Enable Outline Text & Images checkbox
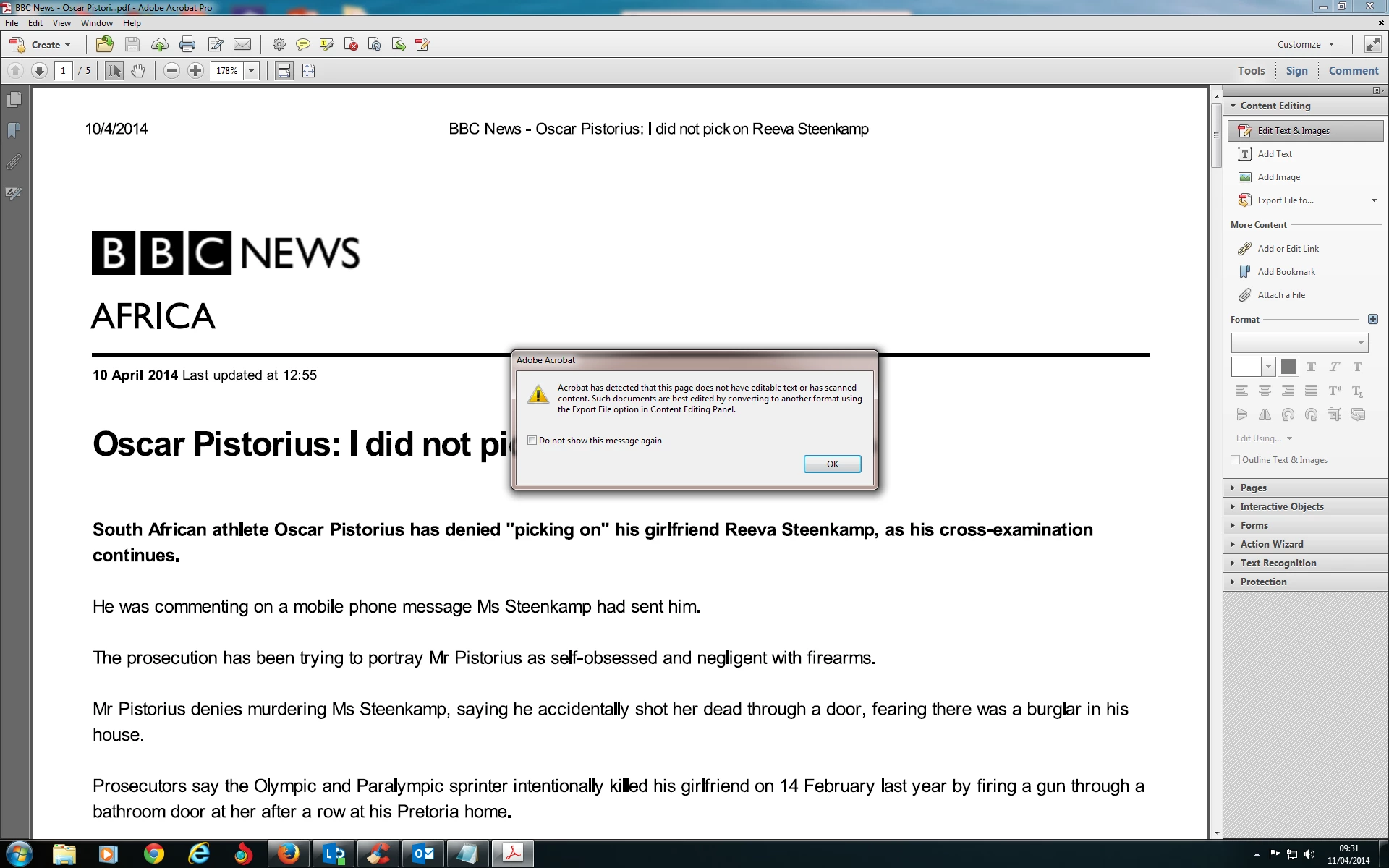This screenshot has width=1389, height=868. point(1236,460)
